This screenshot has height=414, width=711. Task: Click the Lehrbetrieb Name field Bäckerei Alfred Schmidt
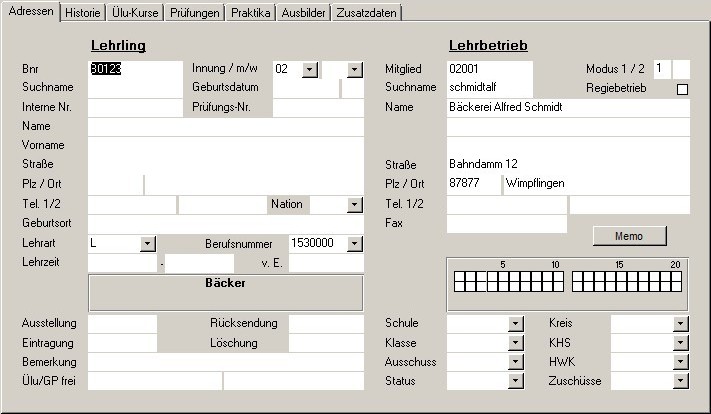click(x=567, y=107)
